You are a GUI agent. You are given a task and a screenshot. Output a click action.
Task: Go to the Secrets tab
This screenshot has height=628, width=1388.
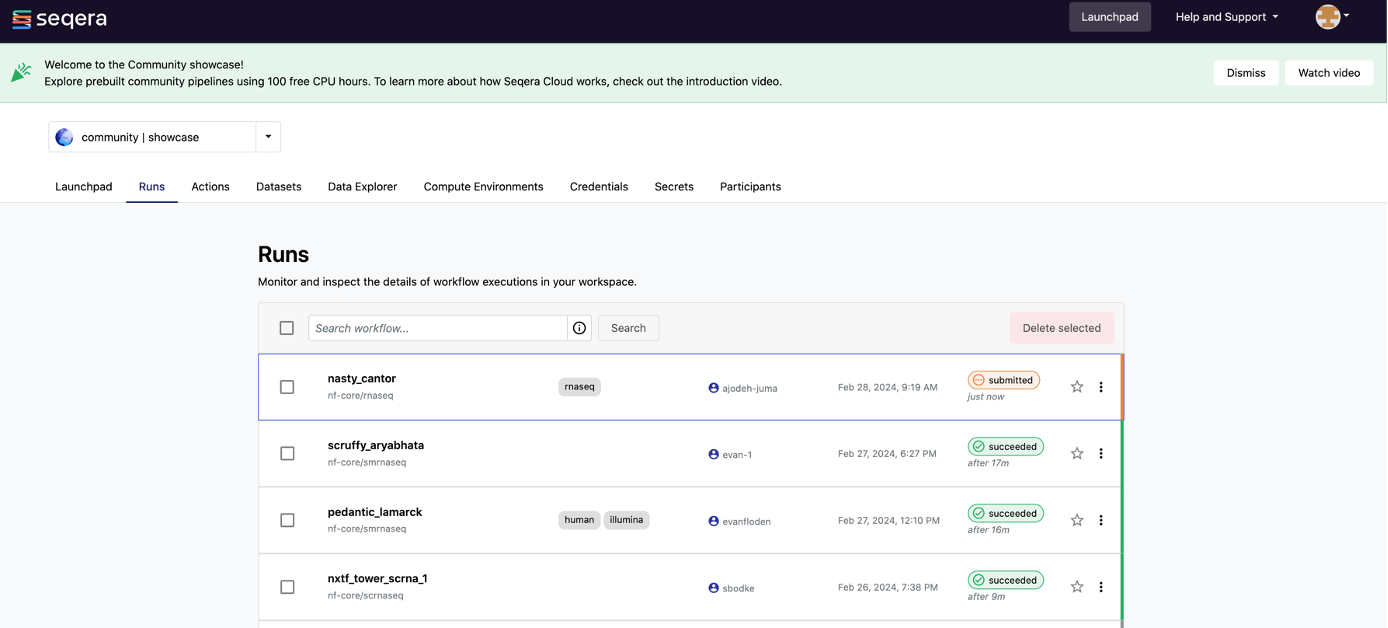pos(674,187)
